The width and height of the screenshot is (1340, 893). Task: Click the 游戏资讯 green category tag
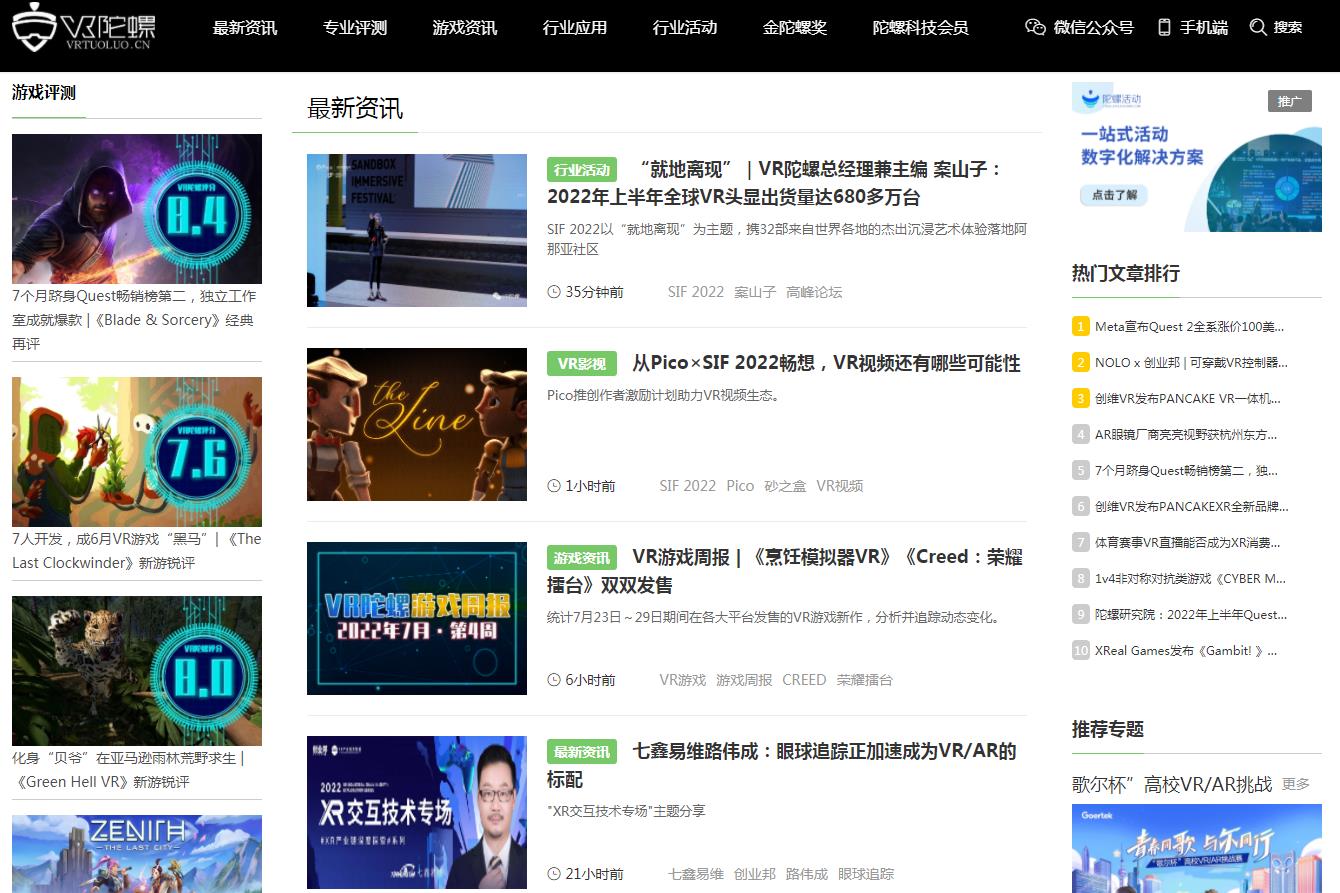click(582, 558)
